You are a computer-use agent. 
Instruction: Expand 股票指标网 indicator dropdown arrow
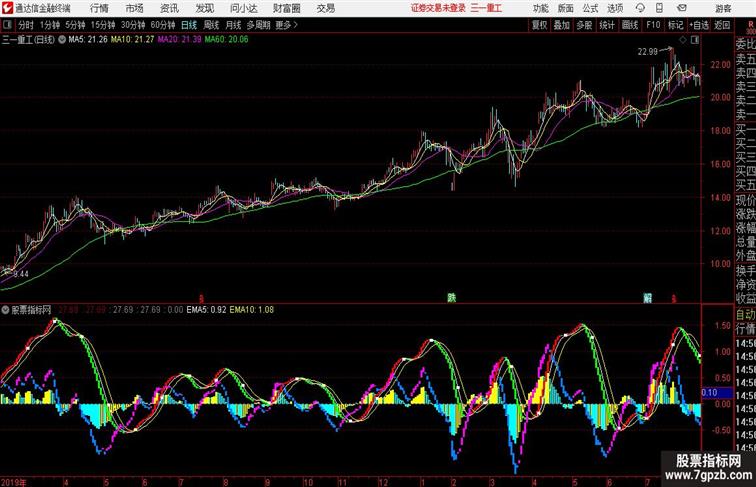click(5, 310)
